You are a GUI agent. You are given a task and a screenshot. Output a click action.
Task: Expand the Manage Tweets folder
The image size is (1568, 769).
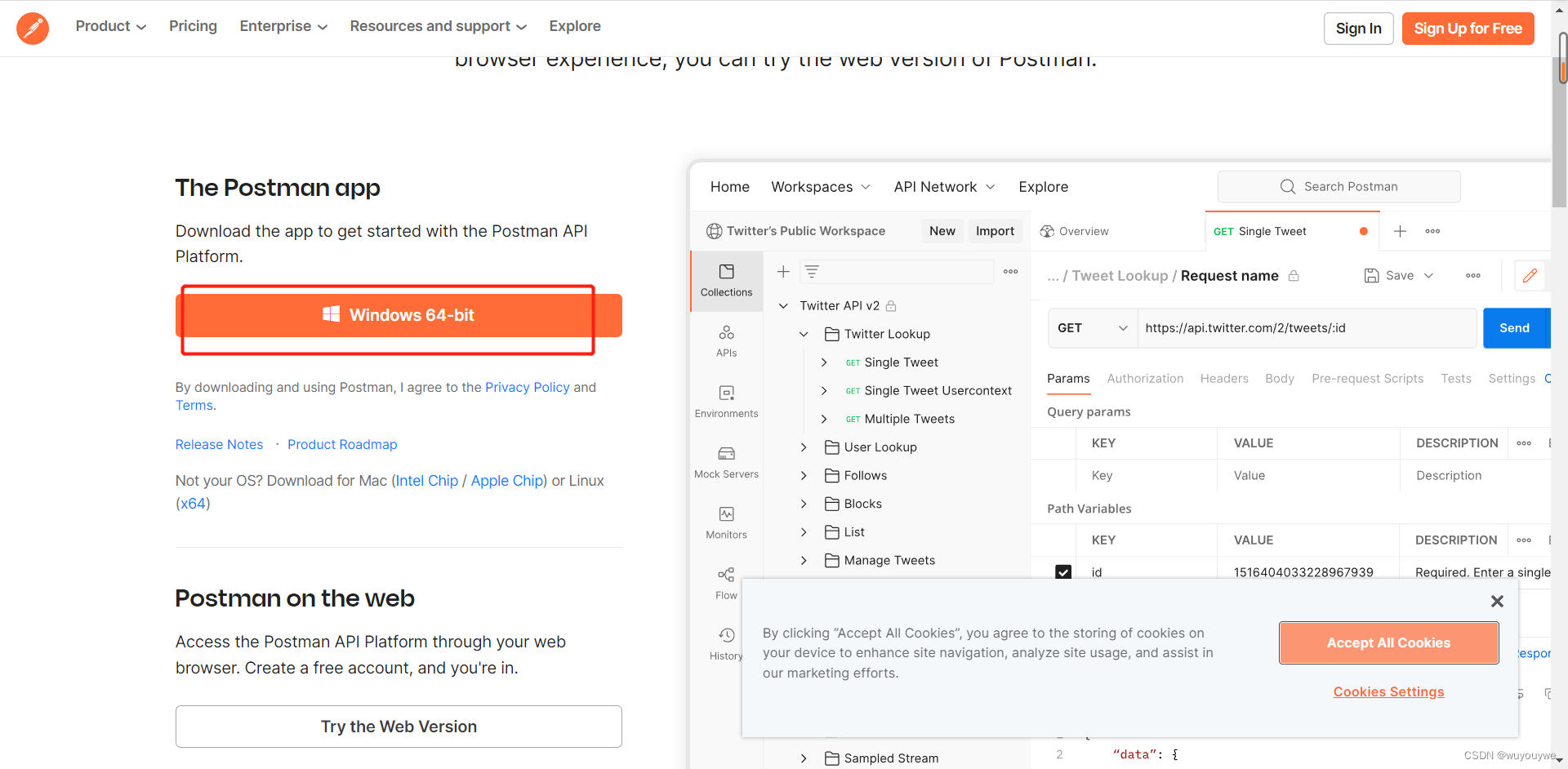(x=804, y=561)
